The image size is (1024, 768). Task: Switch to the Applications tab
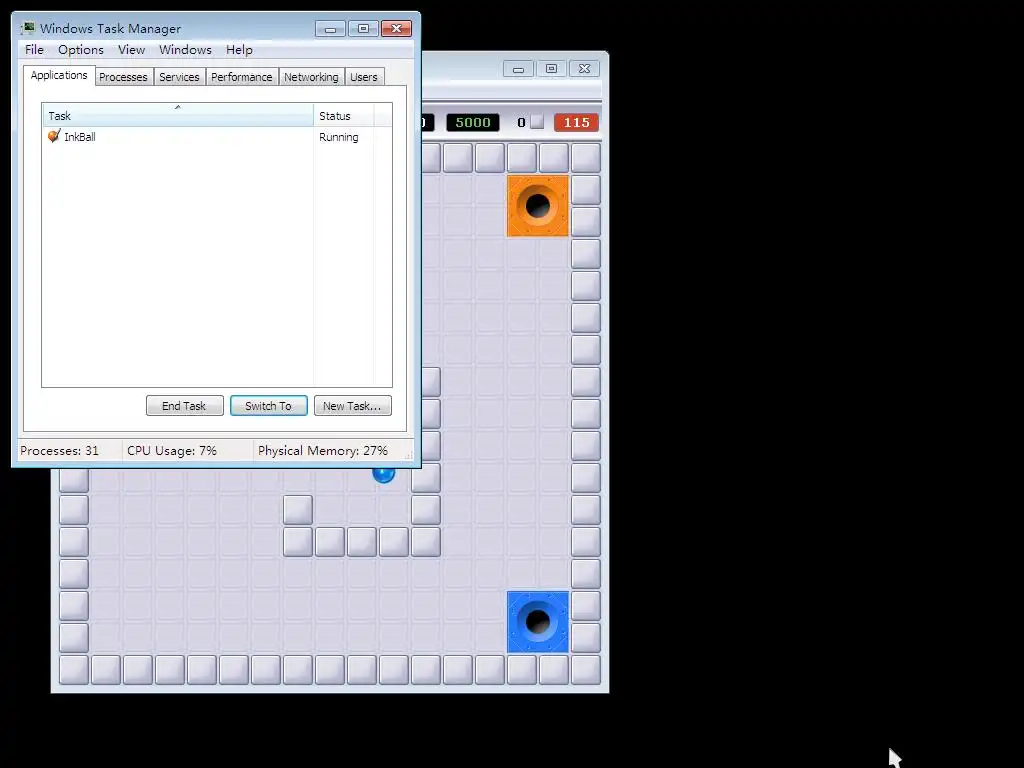pos(59,75)
